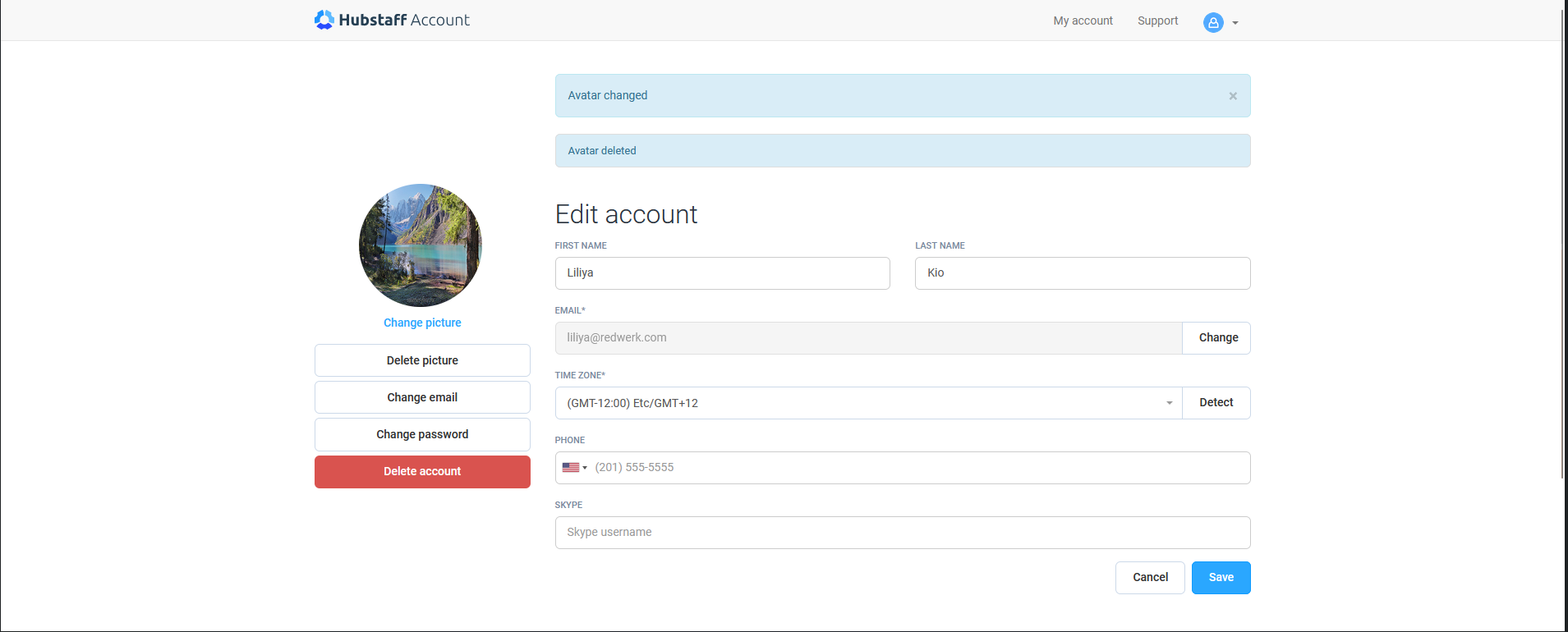Click the Hubstaff Account title text

404,20
